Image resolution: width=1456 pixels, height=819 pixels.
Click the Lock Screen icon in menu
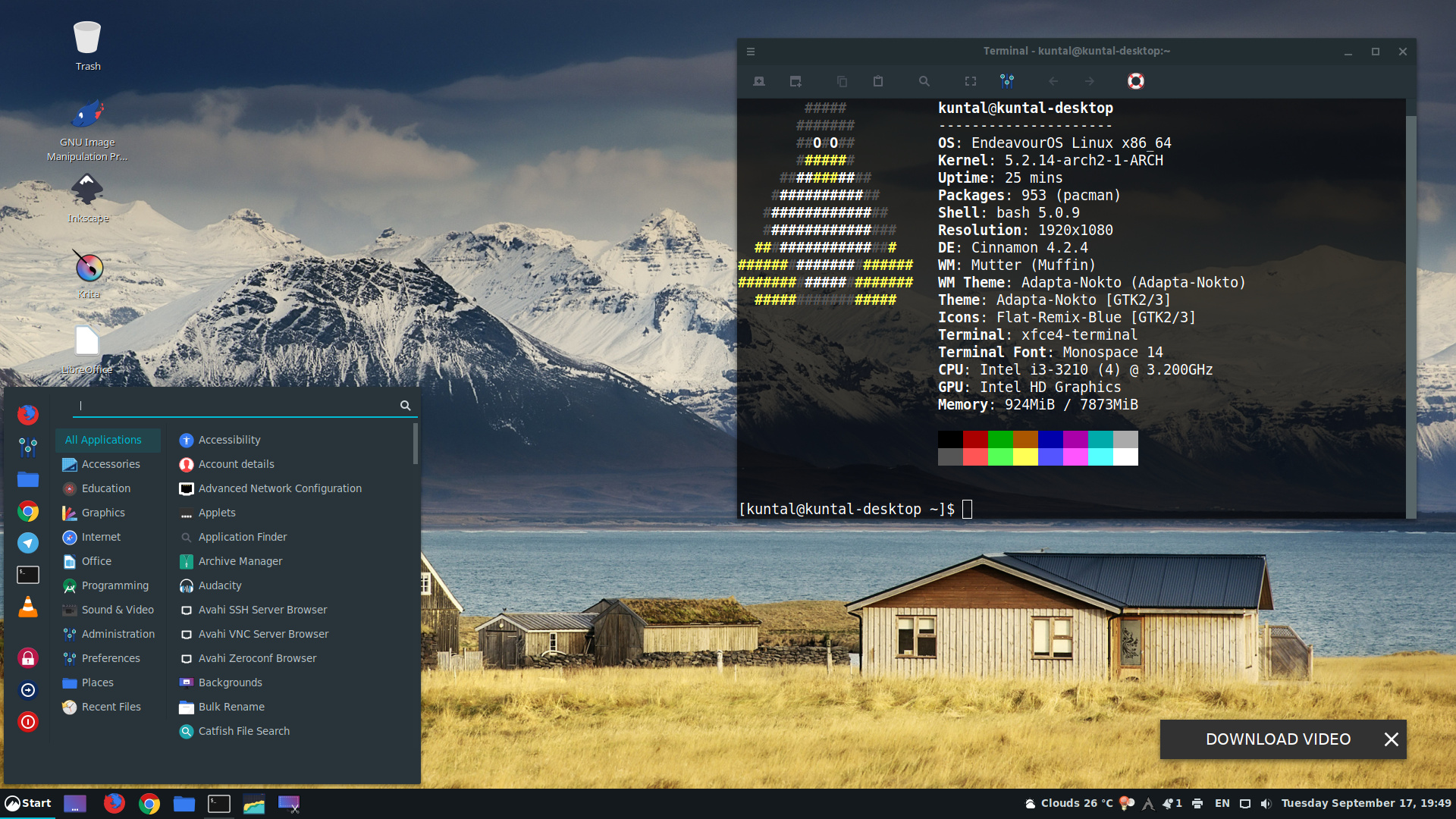pos(28,657)
